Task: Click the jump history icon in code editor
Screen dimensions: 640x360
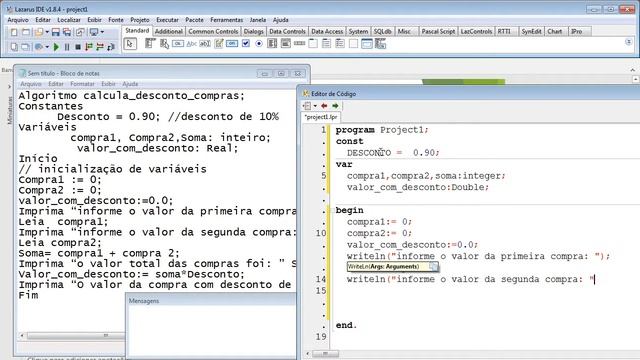Action: click(x=307, y=106)
